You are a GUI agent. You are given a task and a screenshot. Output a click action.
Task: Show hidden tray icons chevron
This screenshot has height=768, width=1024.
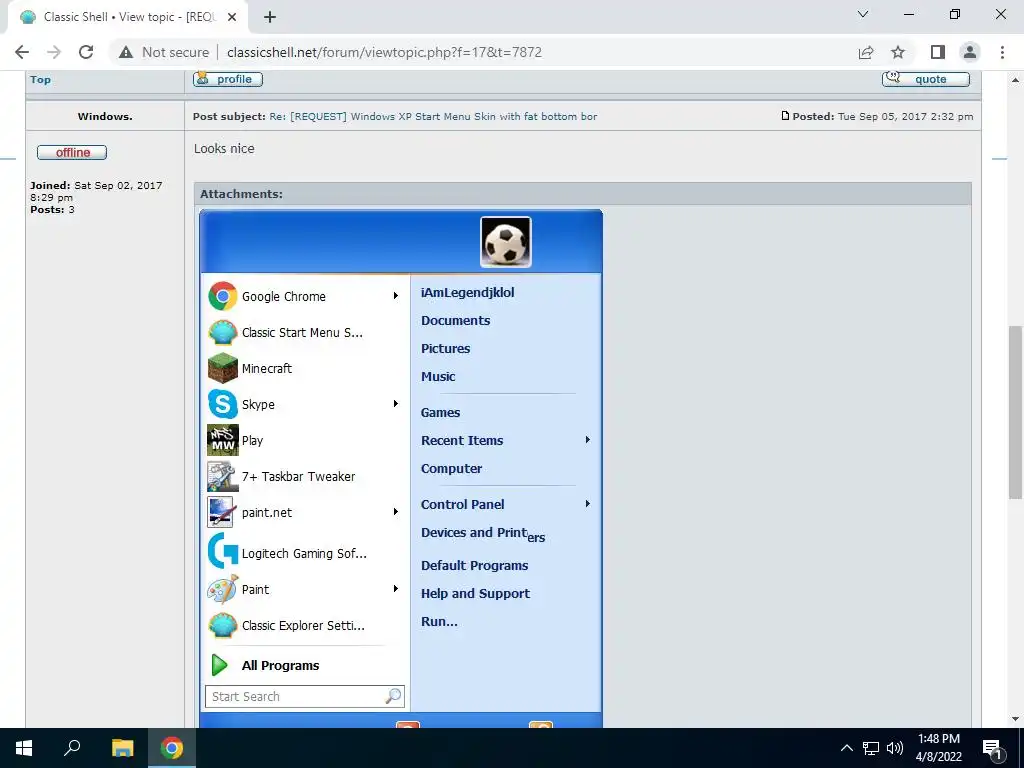click(x=846, y=748)
